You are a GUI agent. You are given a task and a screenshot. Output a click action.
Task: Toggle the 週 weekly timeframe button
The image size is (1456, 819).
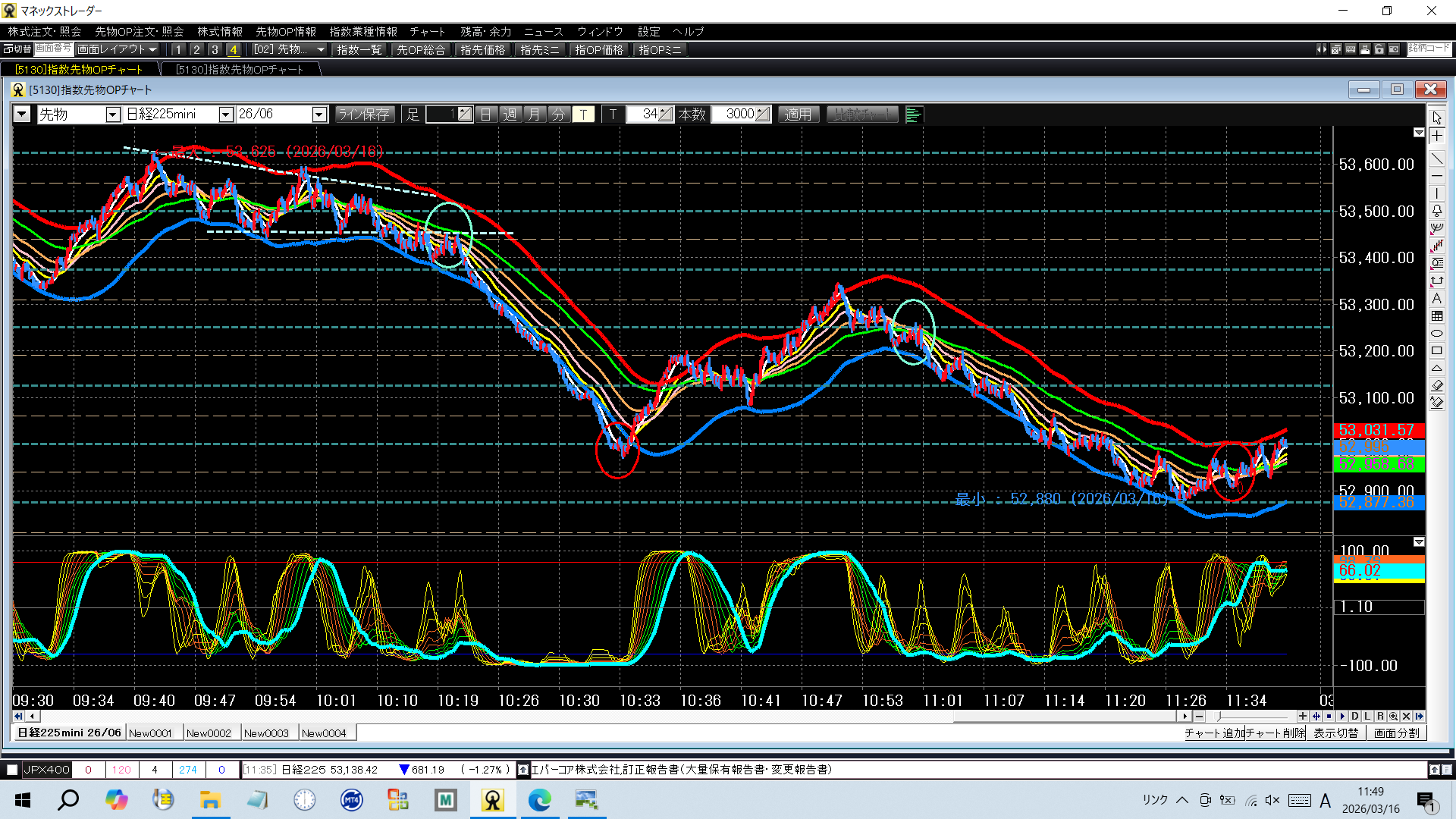click(510, 115)
